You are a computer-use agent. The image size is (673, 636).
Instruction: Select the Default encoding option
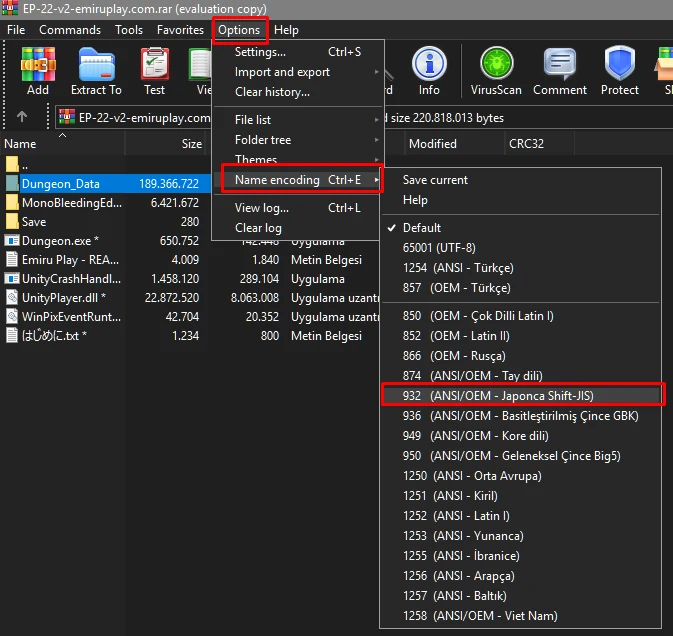point(520,227)
